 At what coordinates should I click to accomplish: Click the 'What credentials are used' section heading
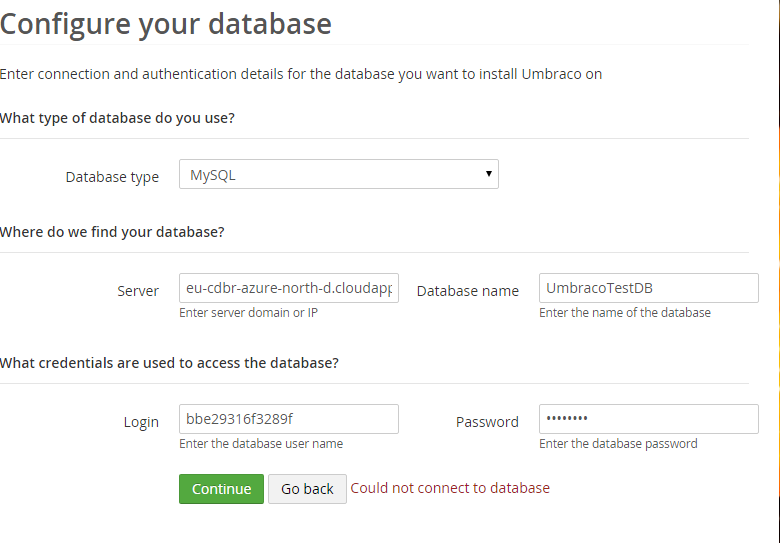point(169,363)
